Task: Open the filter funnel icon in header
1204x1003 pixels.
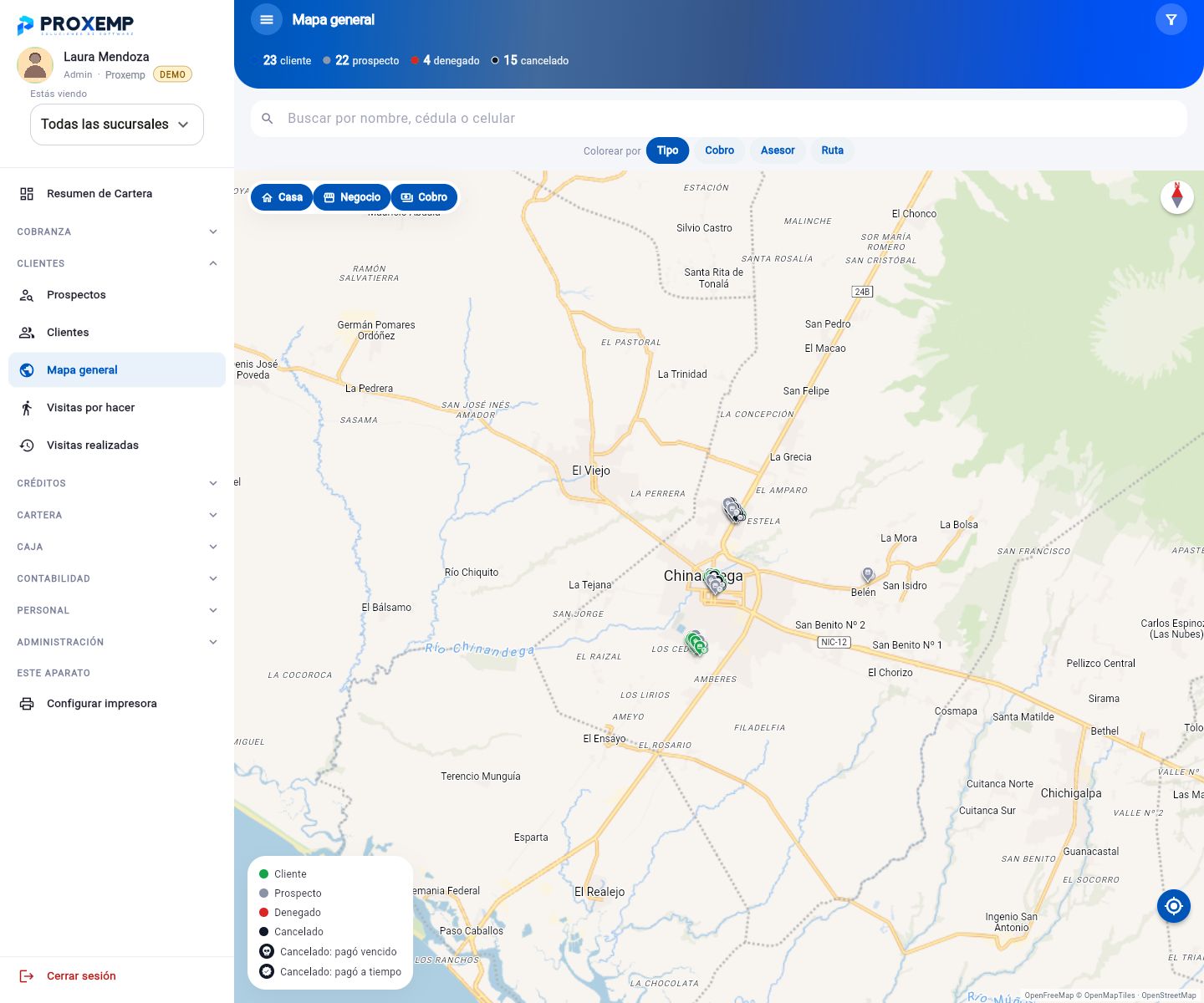Action: [x=1171, y=19]
